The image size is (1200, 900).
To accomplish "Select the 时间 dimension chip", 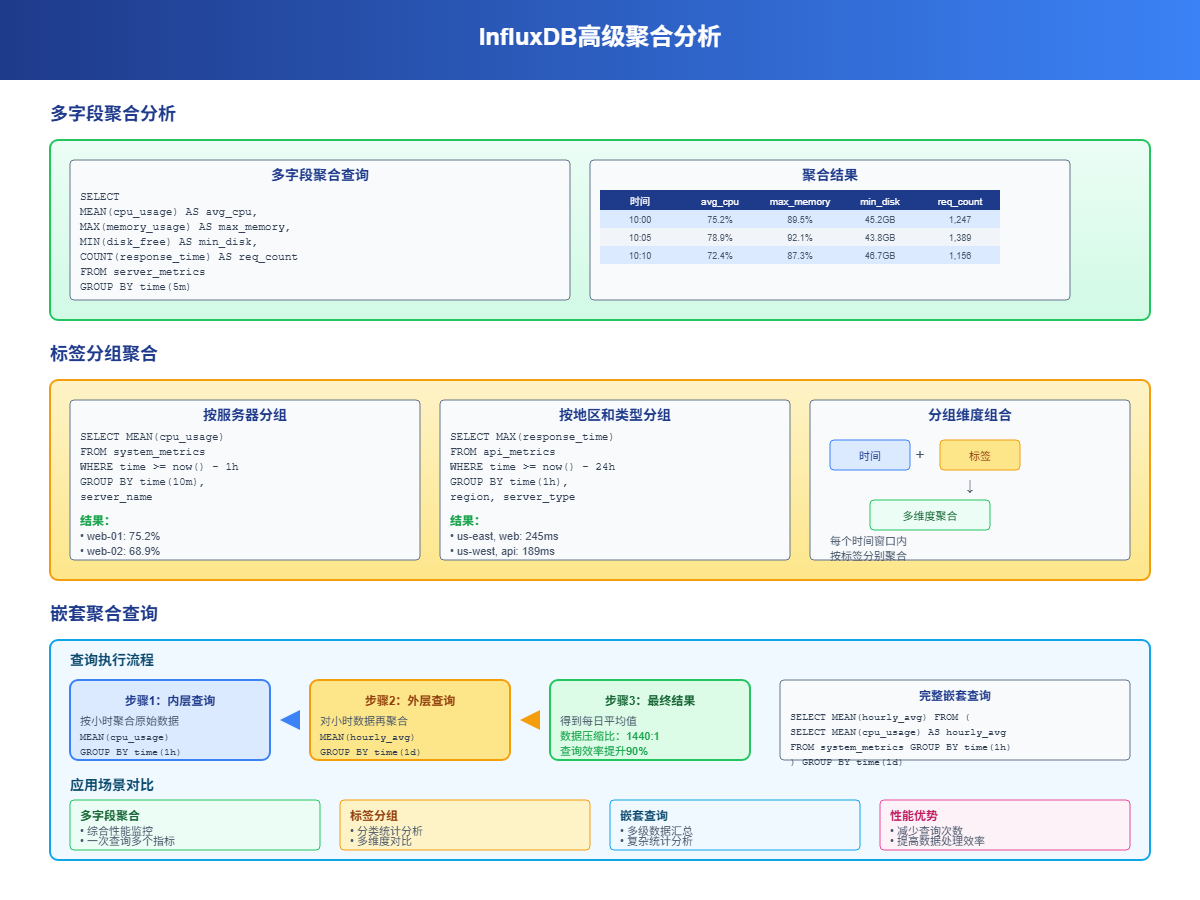I will pos(869,455).
